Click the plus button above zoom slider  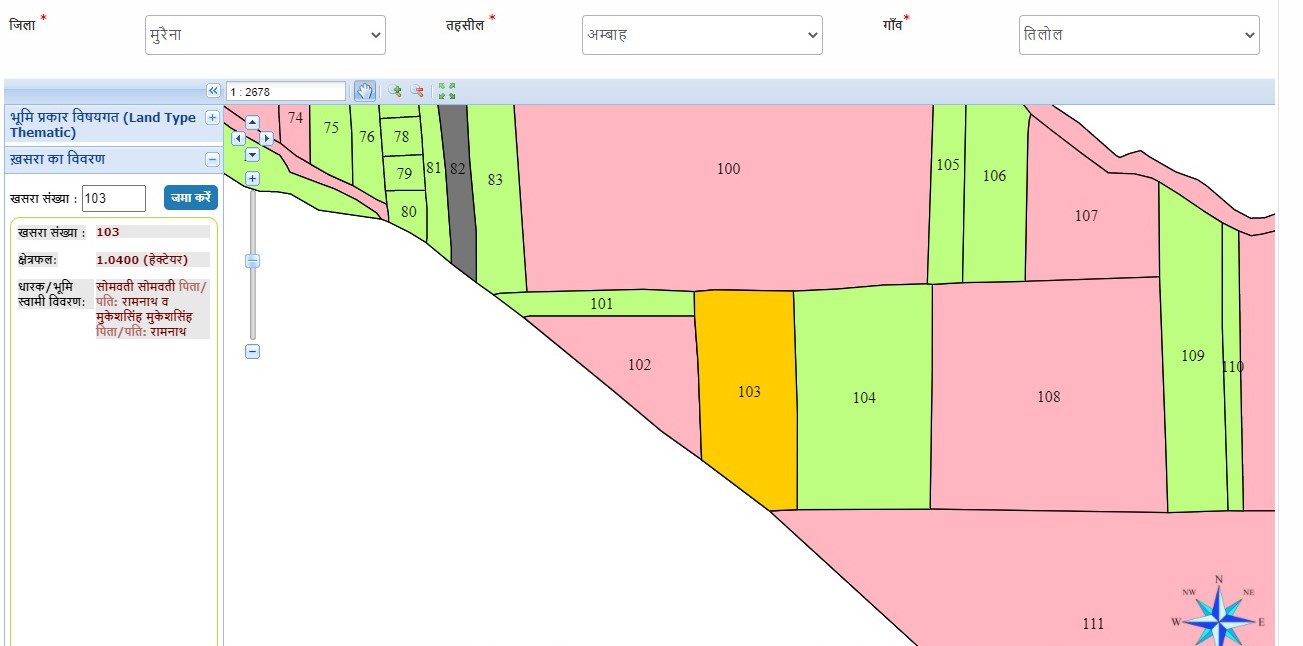point(253,178)
